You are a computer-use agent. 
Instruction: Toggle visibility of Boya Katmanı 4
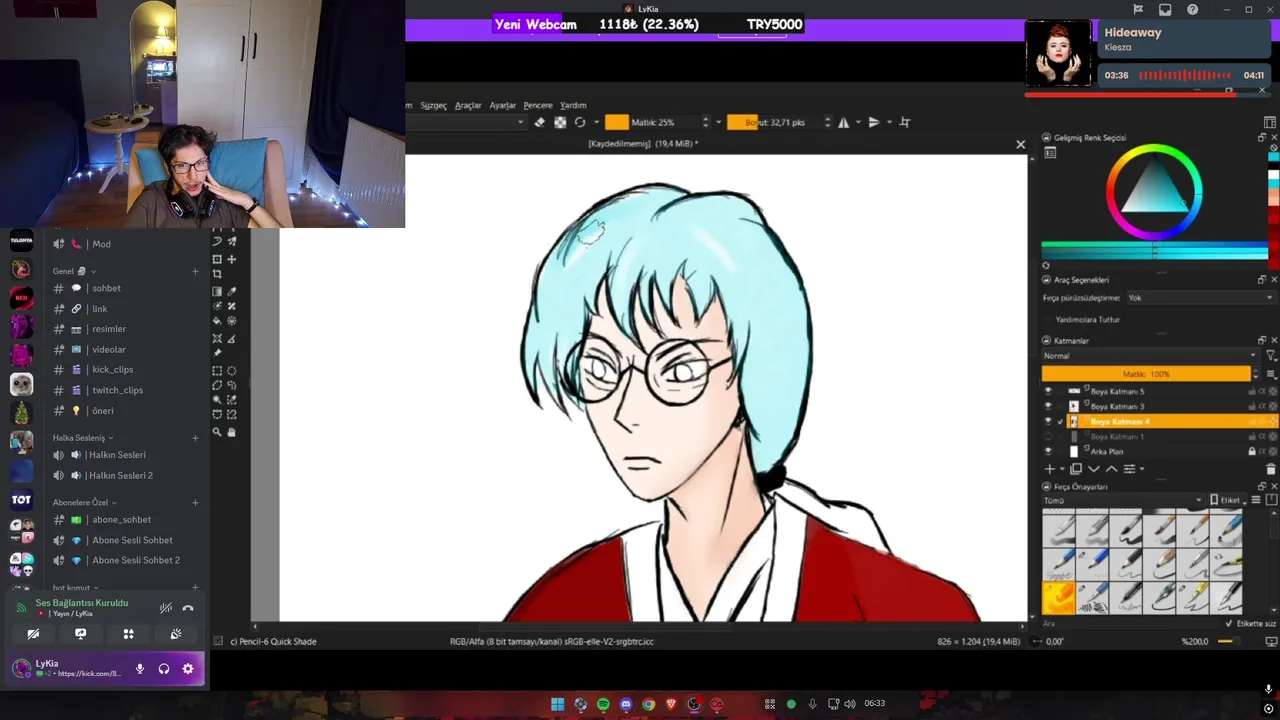click(1048, 421)
